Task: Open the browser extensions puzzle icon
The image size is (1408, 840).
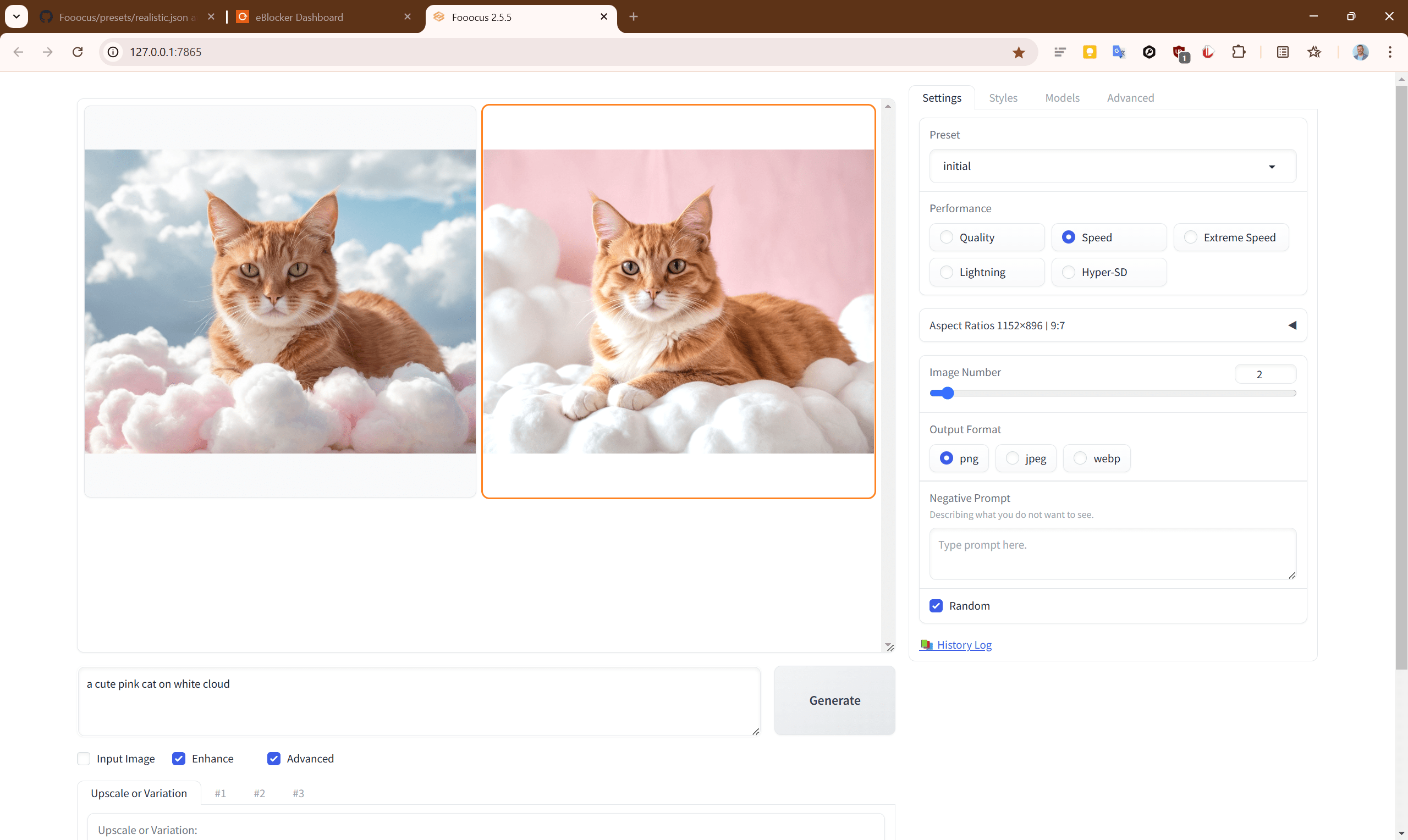Action: pyautogui.click(x=1238, y=52)
